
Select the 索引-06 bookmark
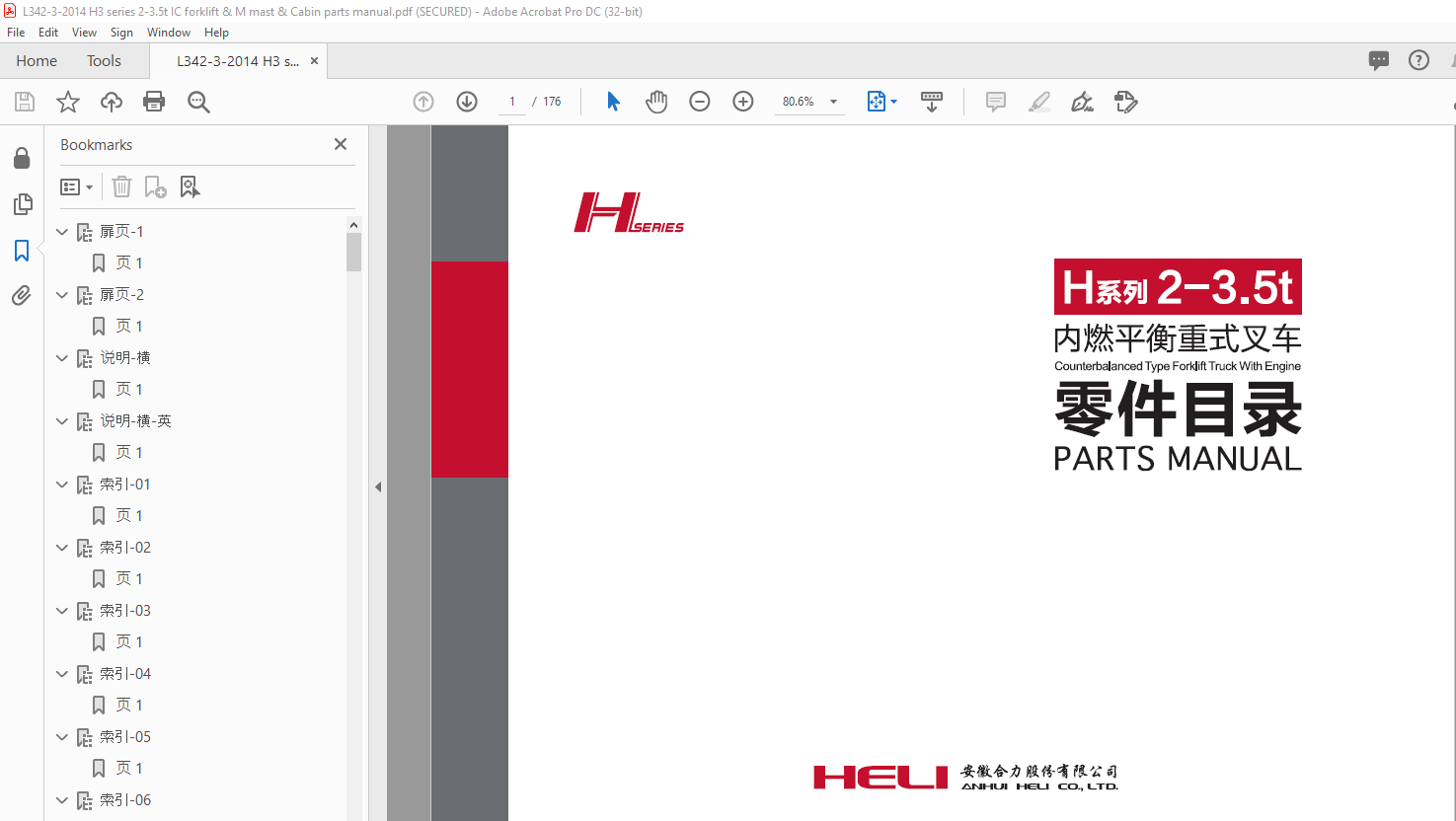tap(125, 800)
